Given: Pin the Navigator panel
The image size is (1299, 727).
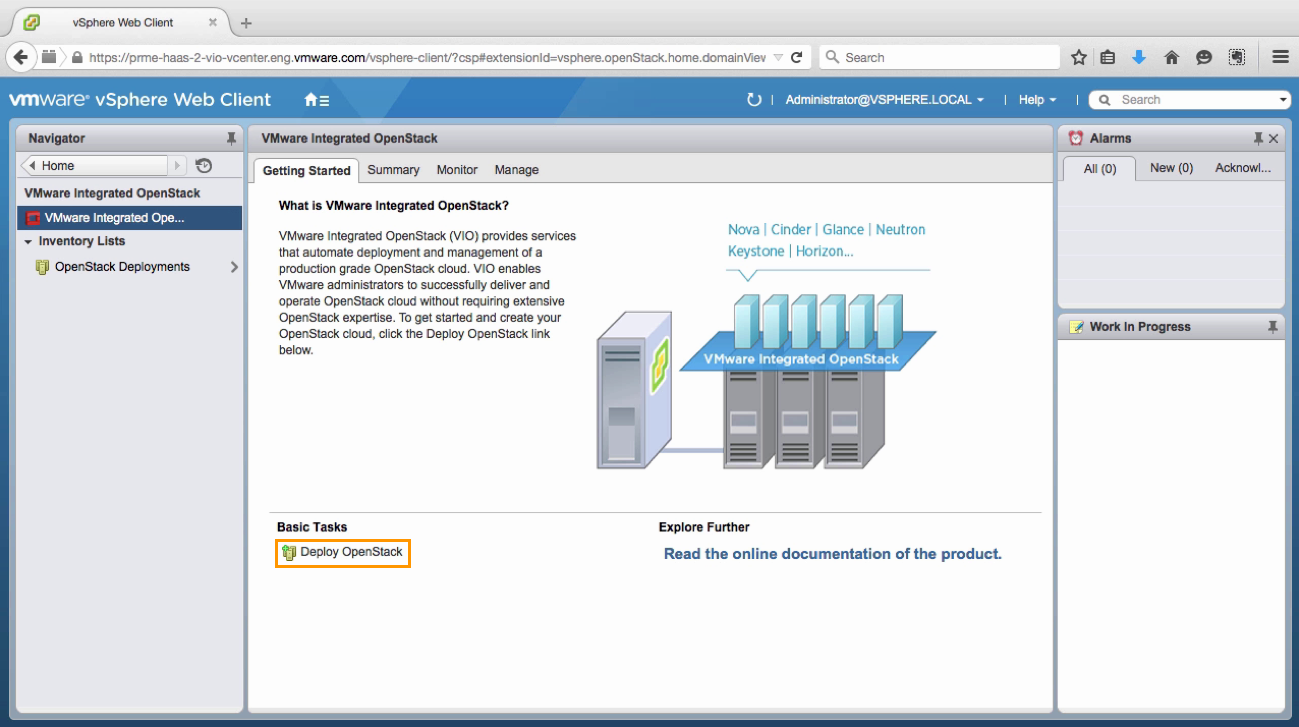Looking at the screenshot, I should 231,138.
